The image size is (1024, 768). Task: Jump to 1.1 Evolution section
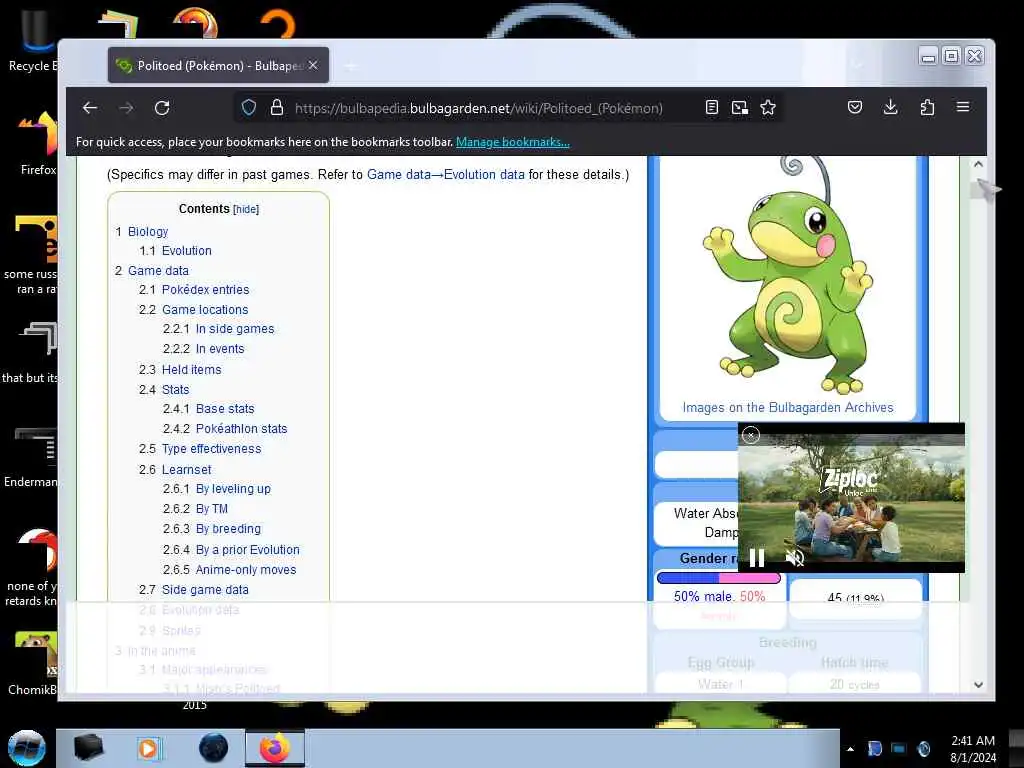[x=186, y=251]
